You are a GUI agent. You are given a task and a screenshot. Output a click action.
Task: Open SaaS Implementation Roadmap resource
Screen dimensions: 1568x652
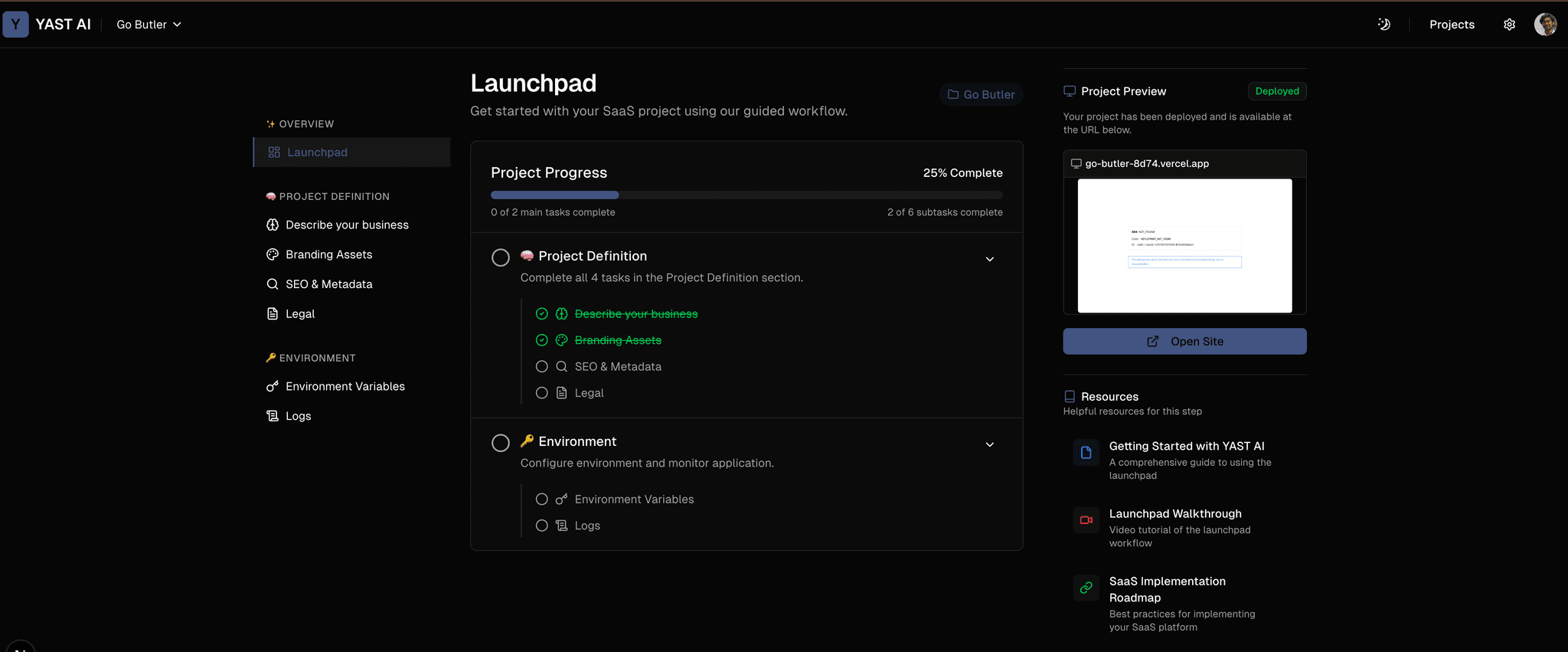pyautogui.click(x=1185, y=604)
